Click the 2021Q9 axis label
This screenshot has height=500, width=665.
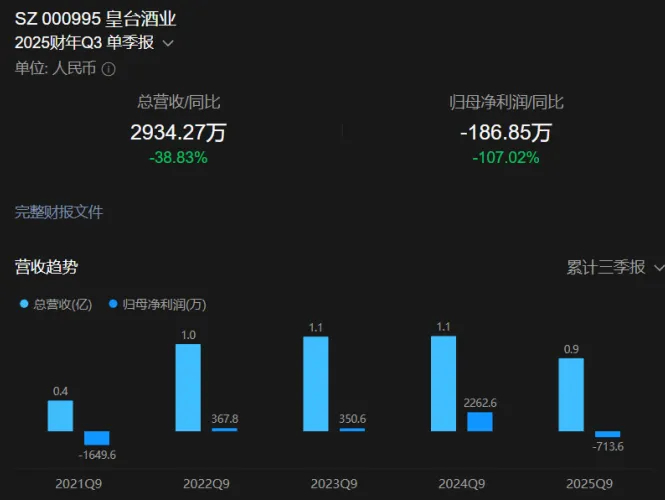tap(78, 484)
